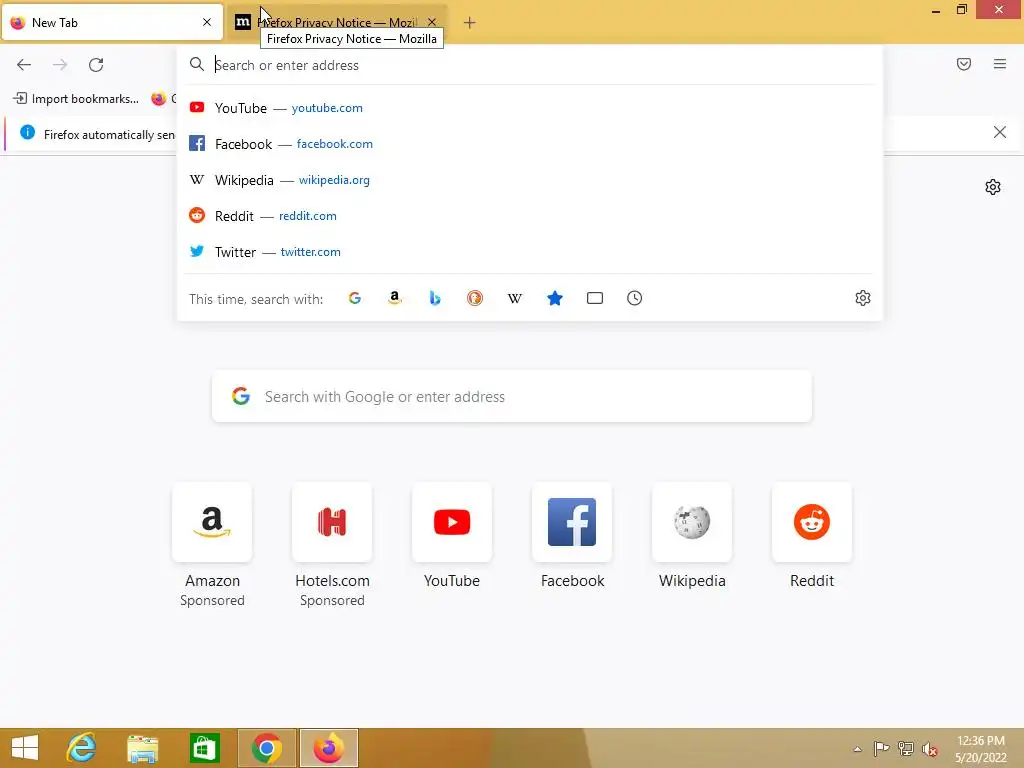Screen dimensions: 1024x768
Task: Select Reddit suggestion in address dropdown
Action: click(530, 216)
